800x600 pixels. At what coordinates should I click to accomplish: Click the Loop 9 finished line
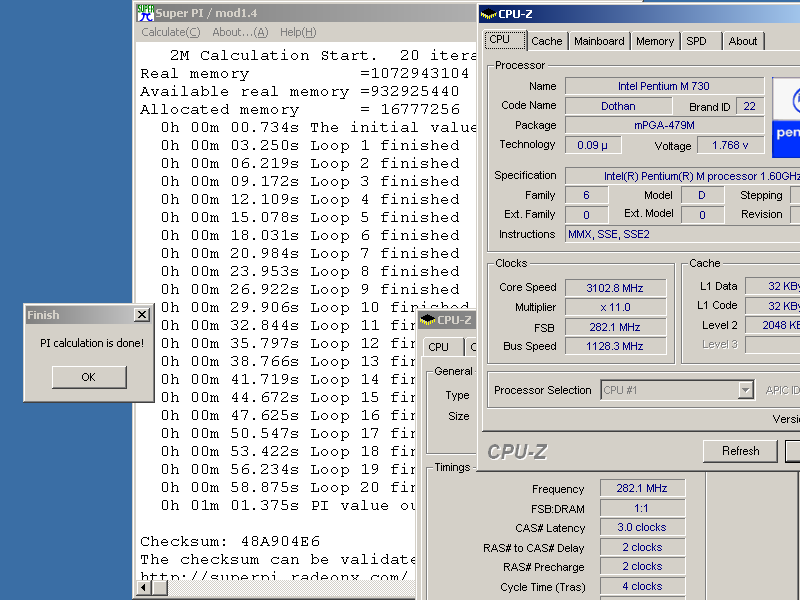[310, 289]
